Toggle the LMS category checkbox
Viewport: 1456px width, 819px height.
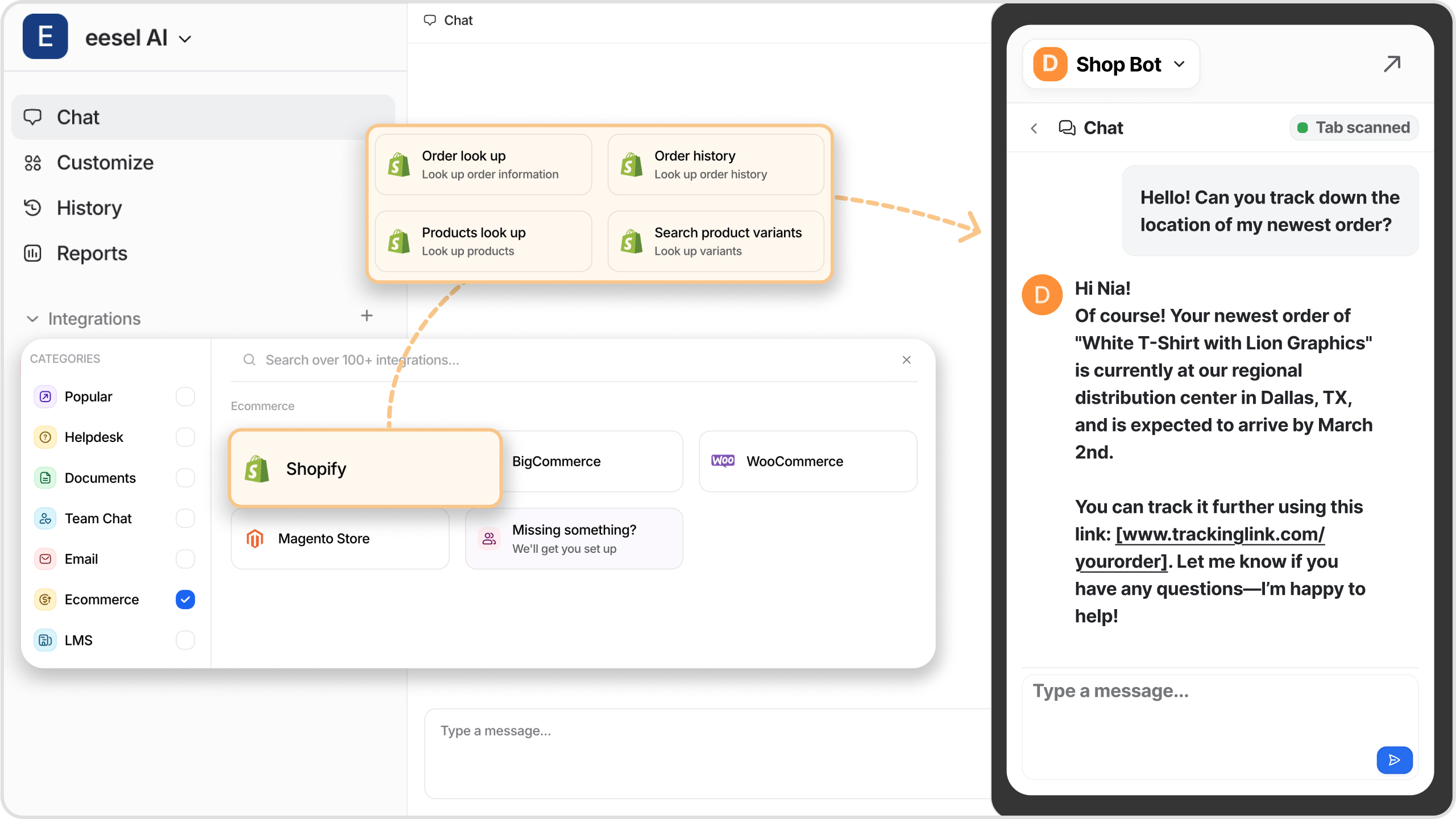[185, 640]
